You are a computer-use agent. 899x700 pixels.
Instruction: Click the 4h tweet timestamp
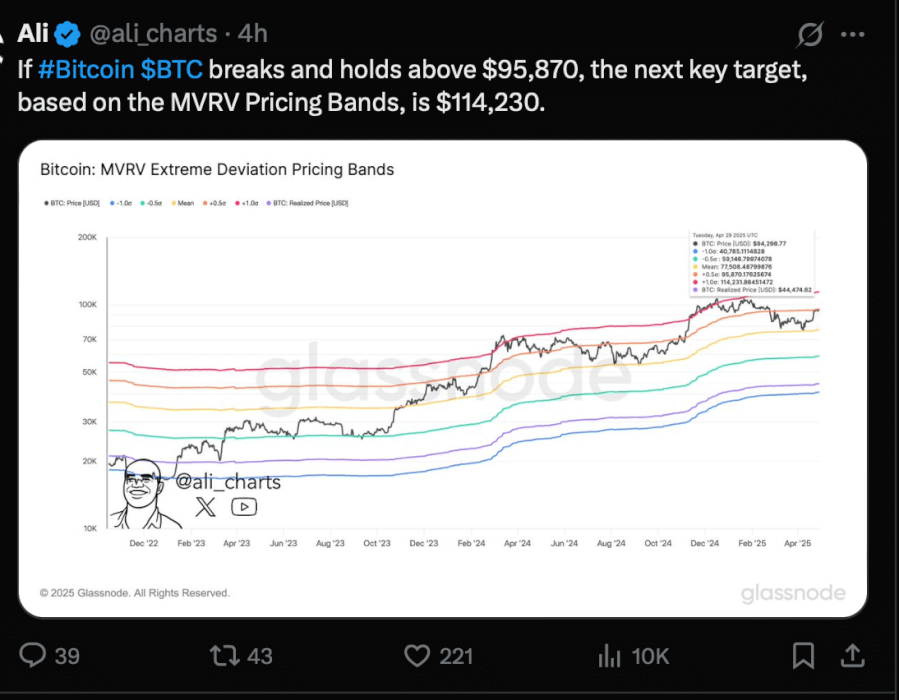(252, 34)
